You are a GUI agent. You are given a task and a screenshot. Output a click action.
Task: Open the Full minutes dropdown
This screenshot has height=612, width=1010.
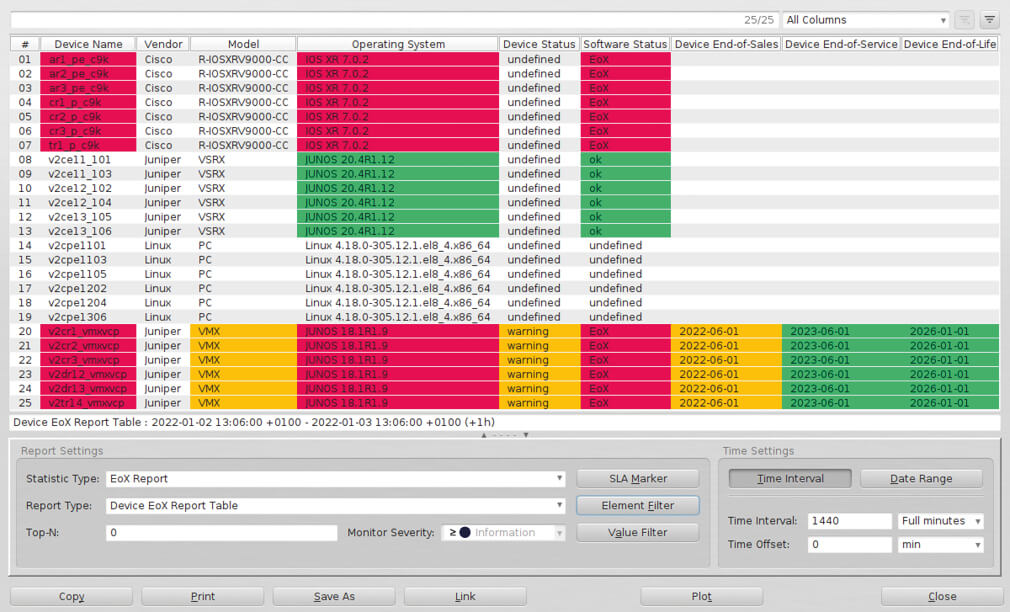tap(940, 521)
